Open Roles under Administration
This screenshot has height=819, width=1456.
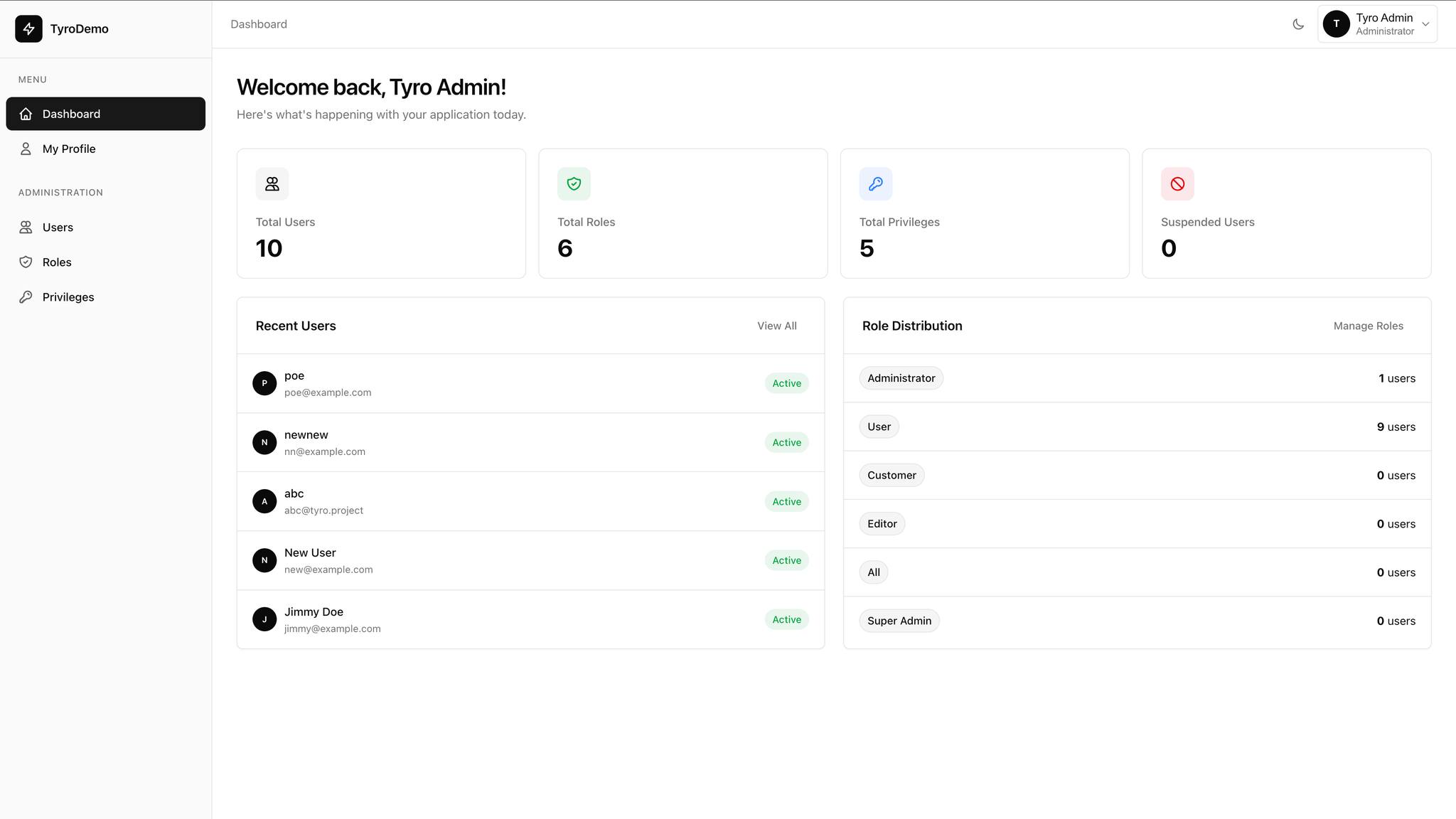(x=106, y=262)
